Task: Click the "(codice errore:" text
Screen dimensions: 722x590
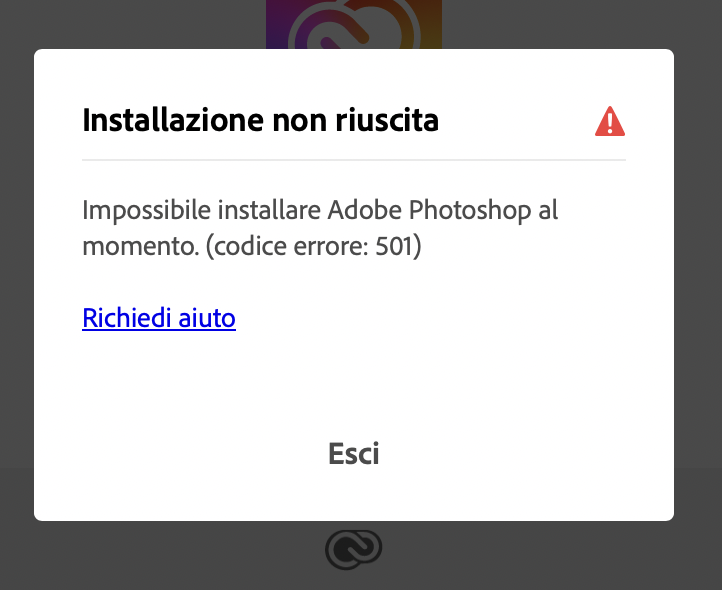Action: click(x=285, y=245)
